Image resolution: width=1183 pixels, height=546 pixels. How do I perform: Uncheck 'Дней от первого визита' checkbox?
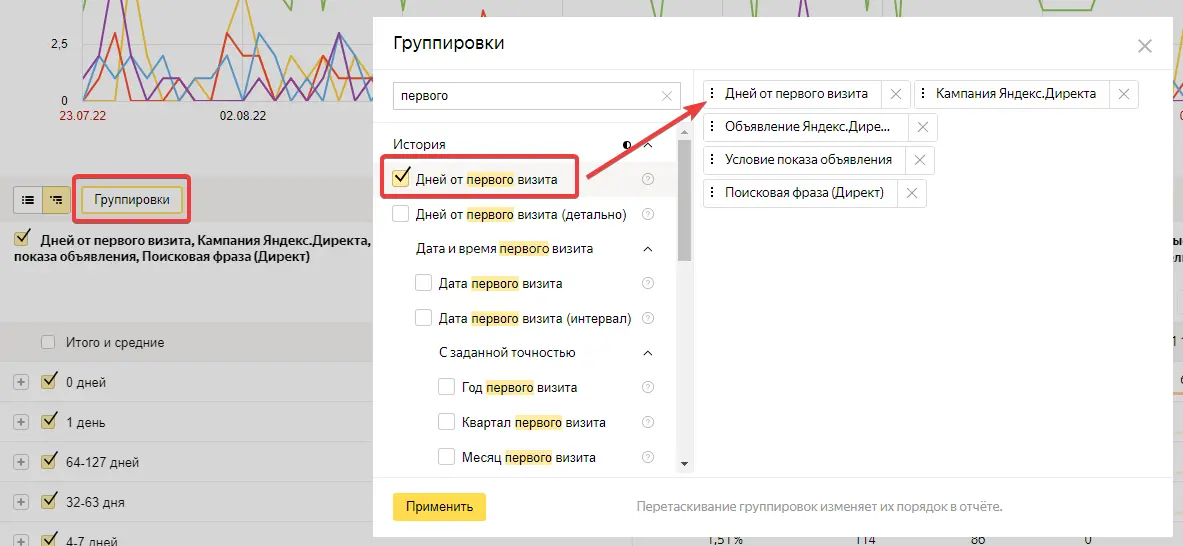(401, 178)
